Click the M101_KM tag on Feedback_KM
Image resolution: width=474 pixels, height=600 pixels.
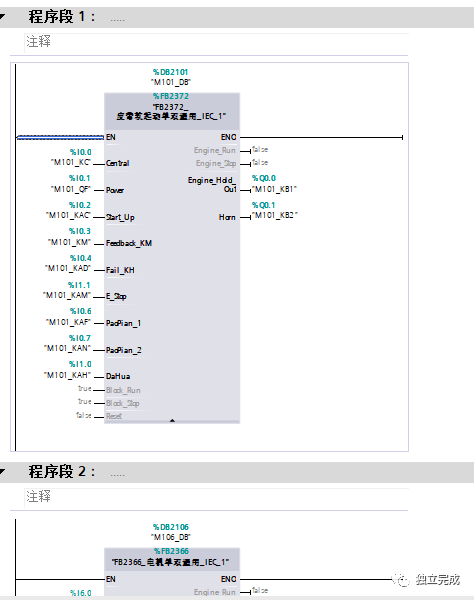(69, 242)
